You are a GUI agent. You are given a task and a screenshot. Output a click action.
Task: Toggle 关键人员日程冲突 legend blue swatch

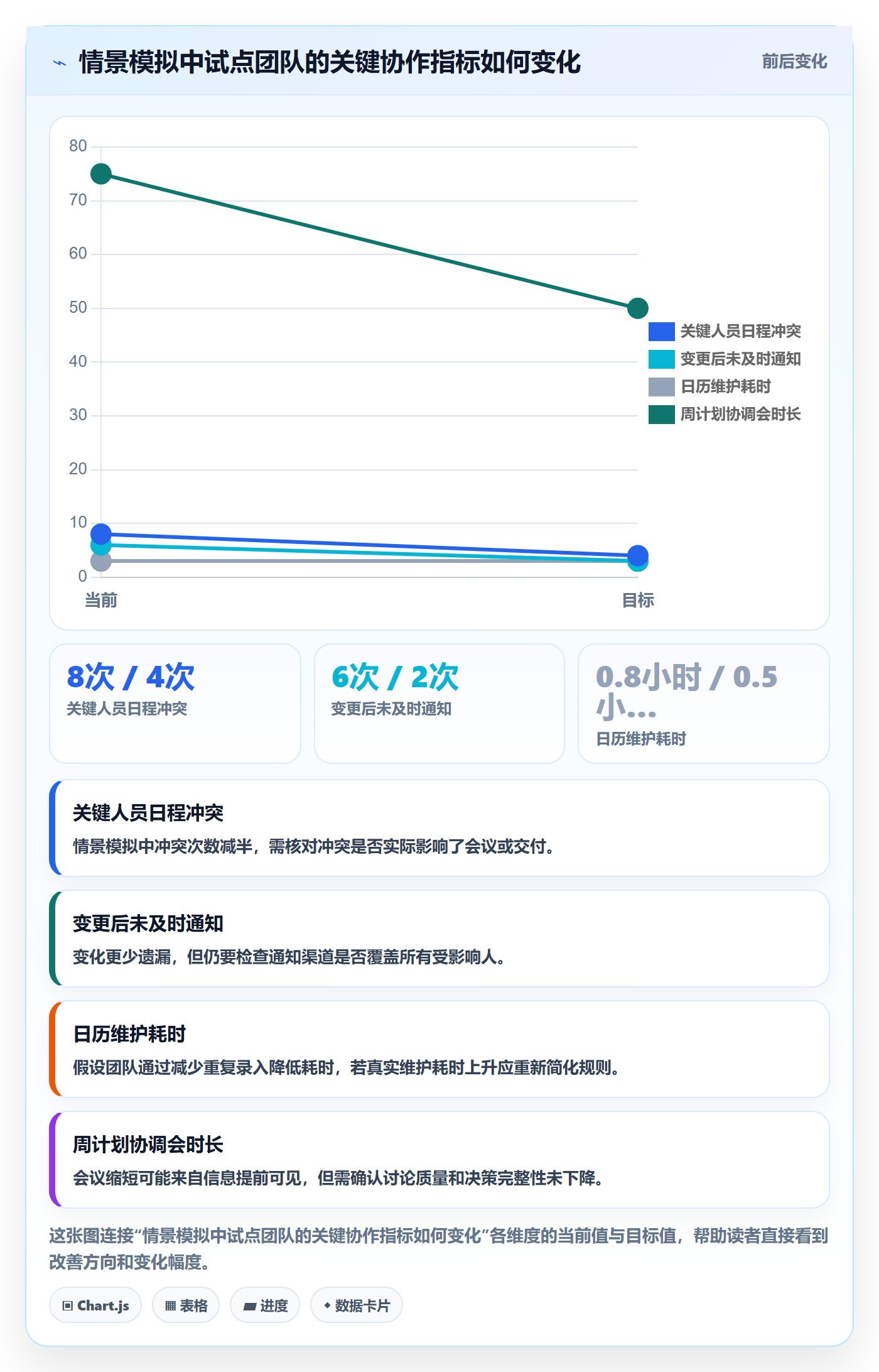click(661, 331)
